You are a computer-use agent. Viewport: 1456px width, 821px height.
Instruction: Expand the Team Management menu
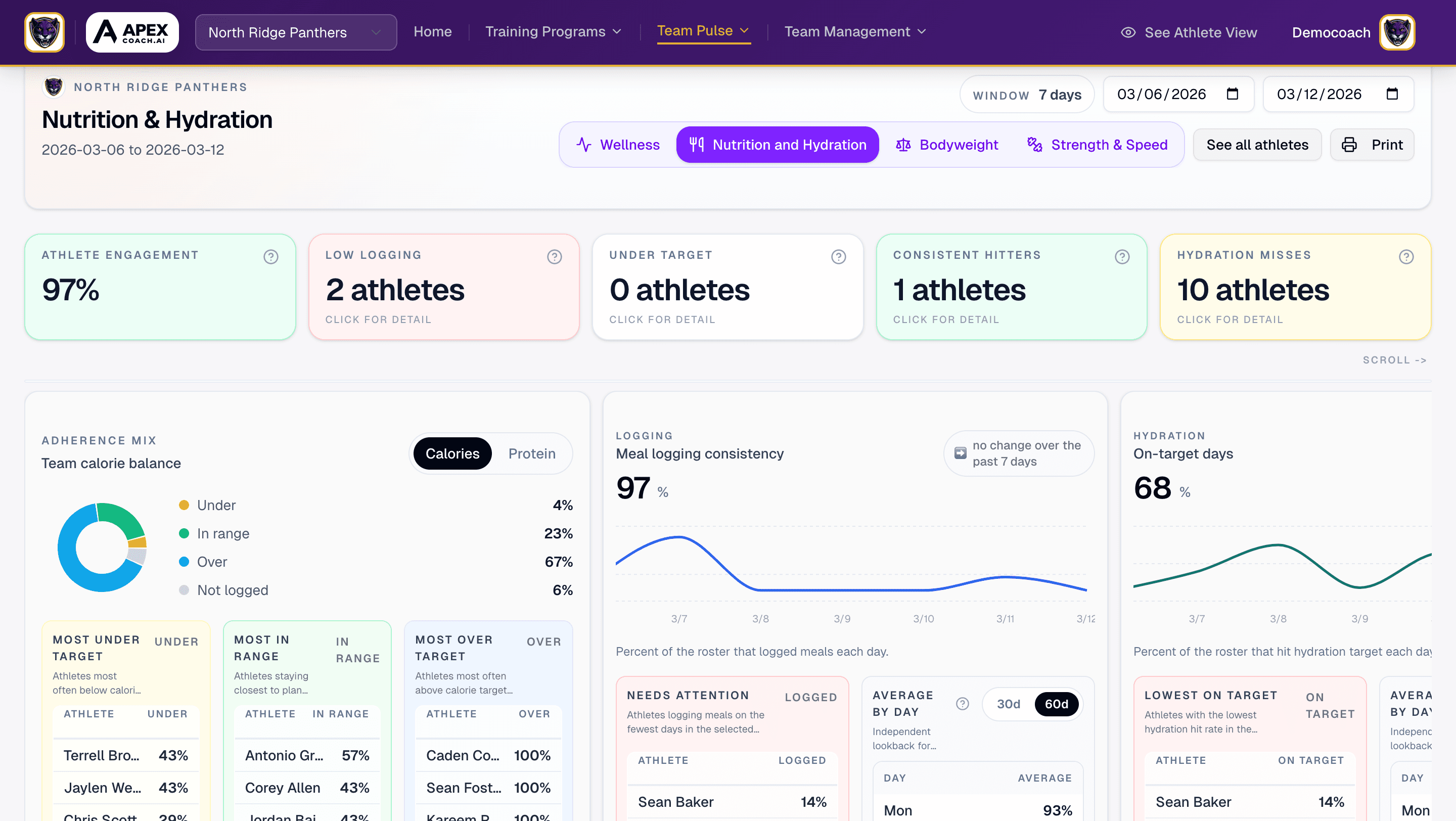pyautogui.click(x=854, y=32)
